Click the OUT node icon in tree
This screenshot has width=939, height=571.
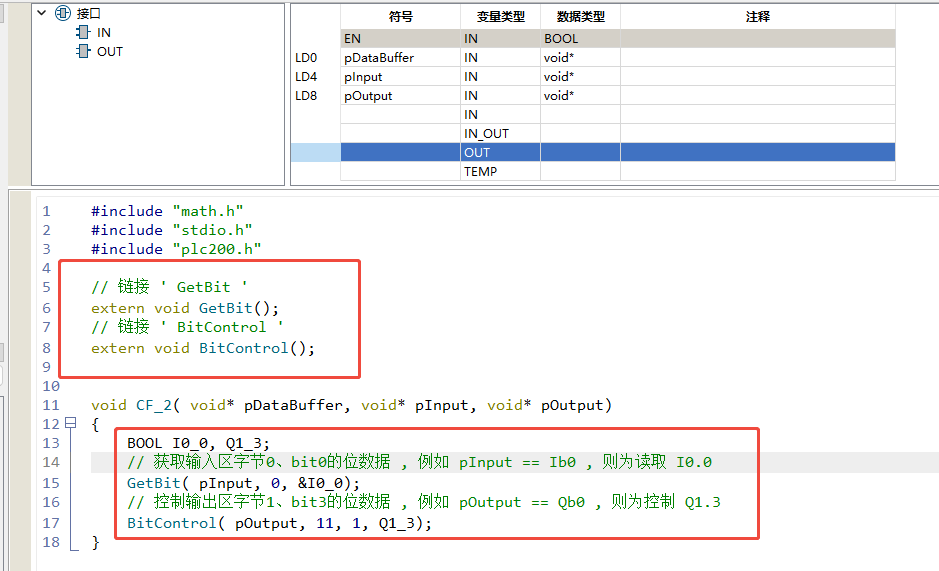tap(83, 52)
